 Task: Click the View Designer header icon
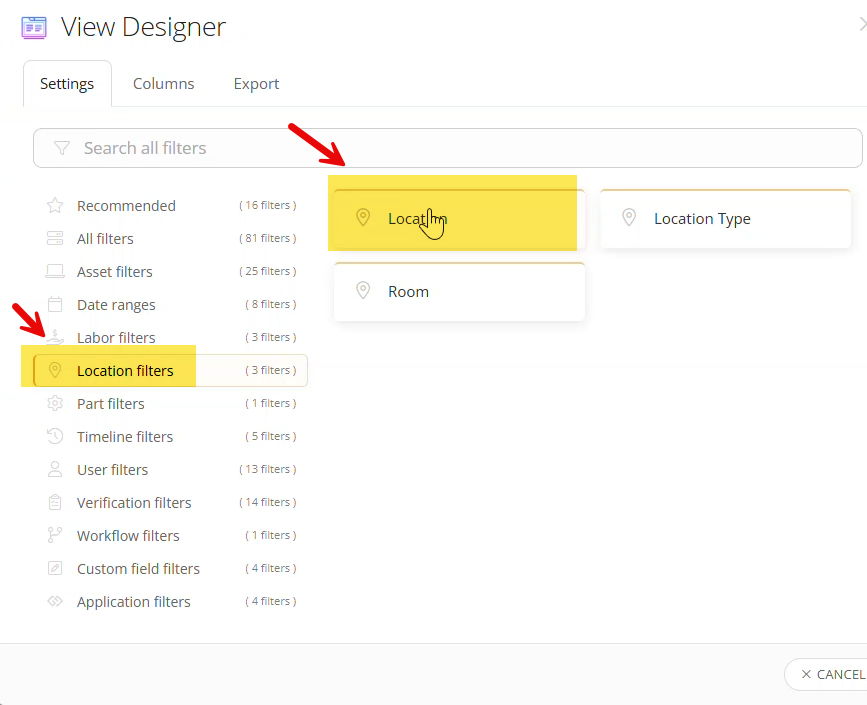pyautogui.click(x=33, y=27)
